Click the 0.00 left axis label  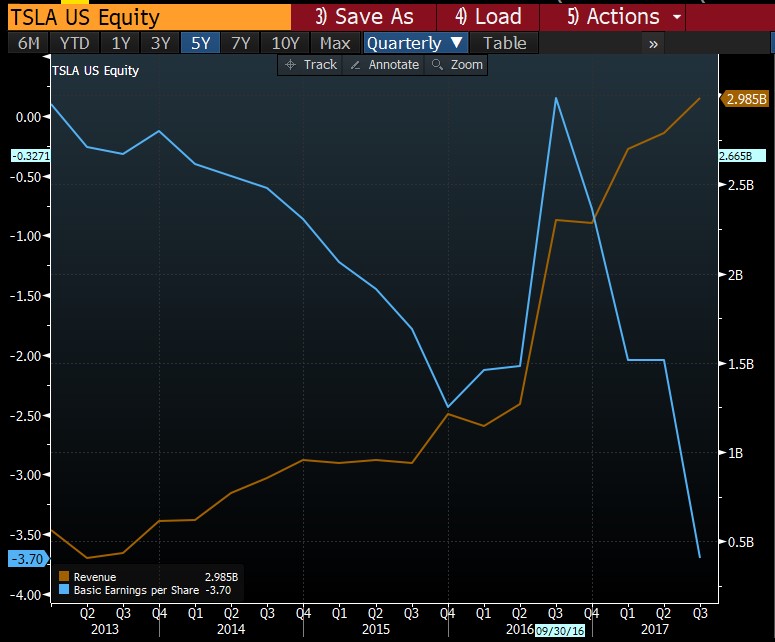tap(29, 117)
